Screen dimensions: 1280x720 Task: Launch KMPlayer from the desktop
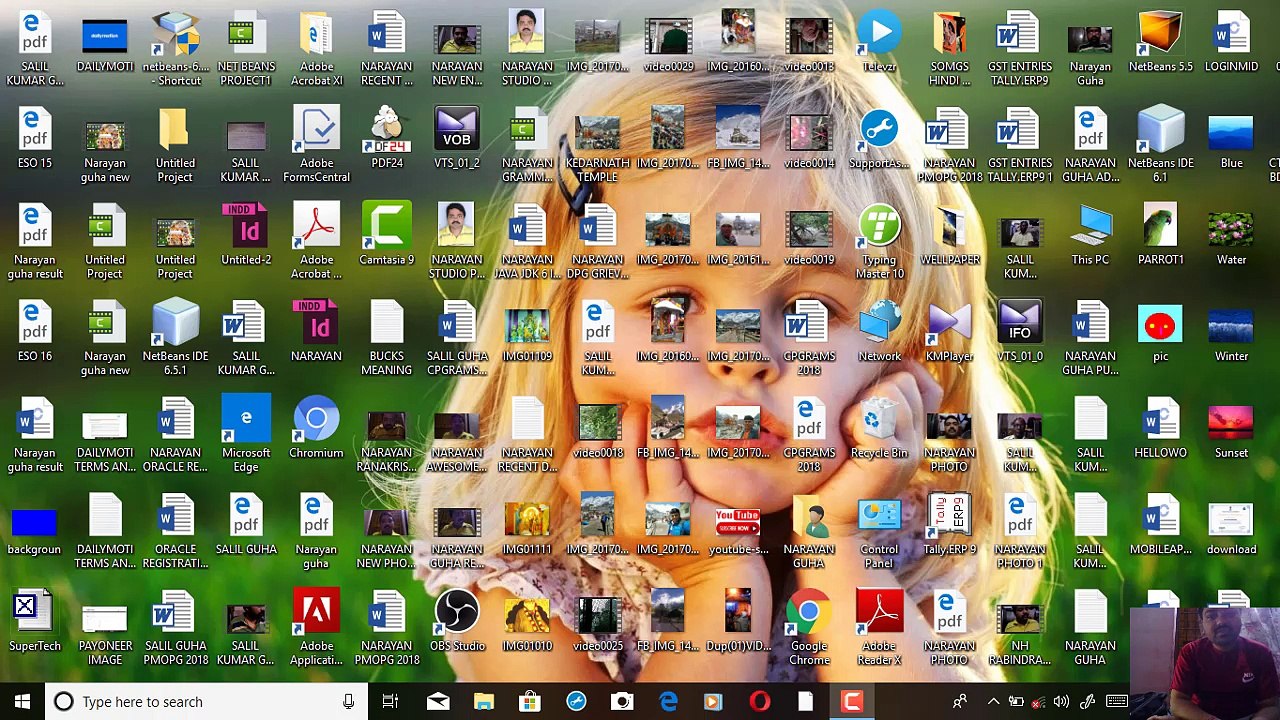pyautogui.click(x=949, y=331)
